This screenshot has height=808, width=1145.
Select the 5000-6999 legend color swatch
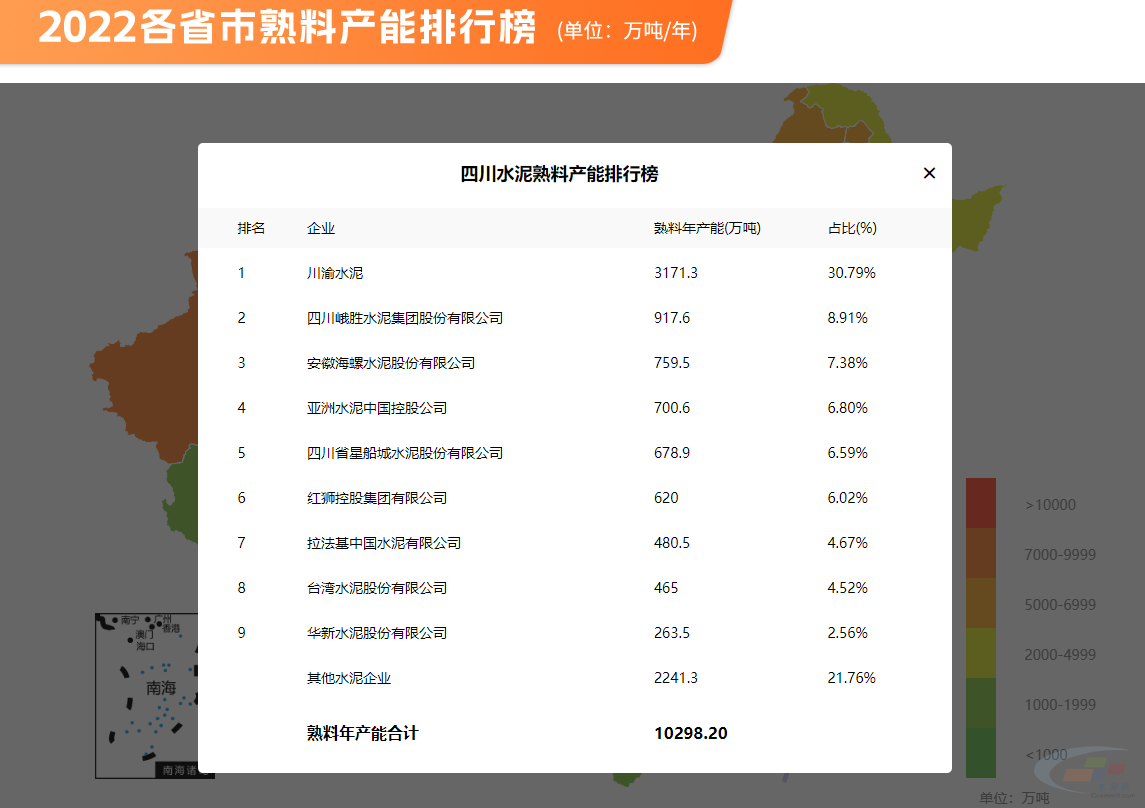tap(981, 604)
